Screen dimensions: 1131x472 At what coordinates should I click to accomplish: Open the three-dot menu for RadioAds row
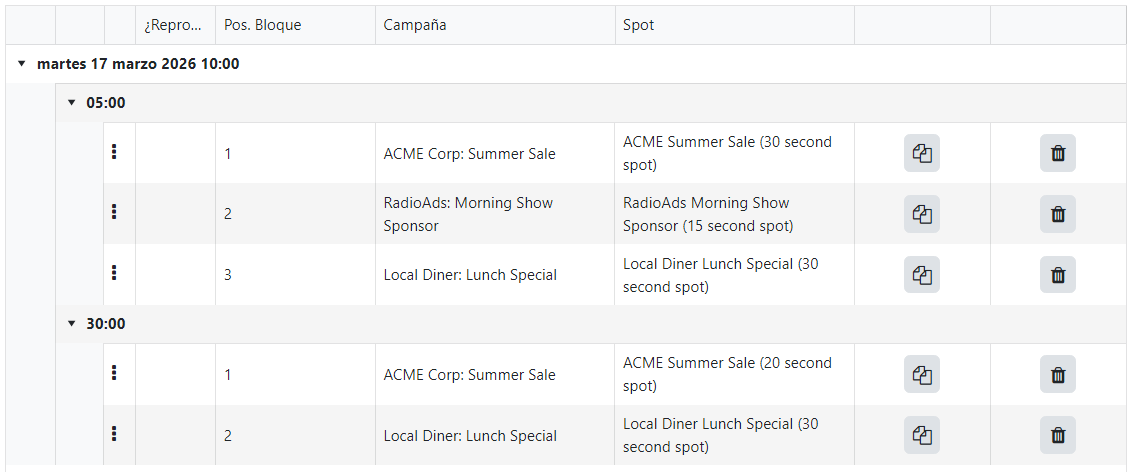pyautogui.click(x=114, y=212)
